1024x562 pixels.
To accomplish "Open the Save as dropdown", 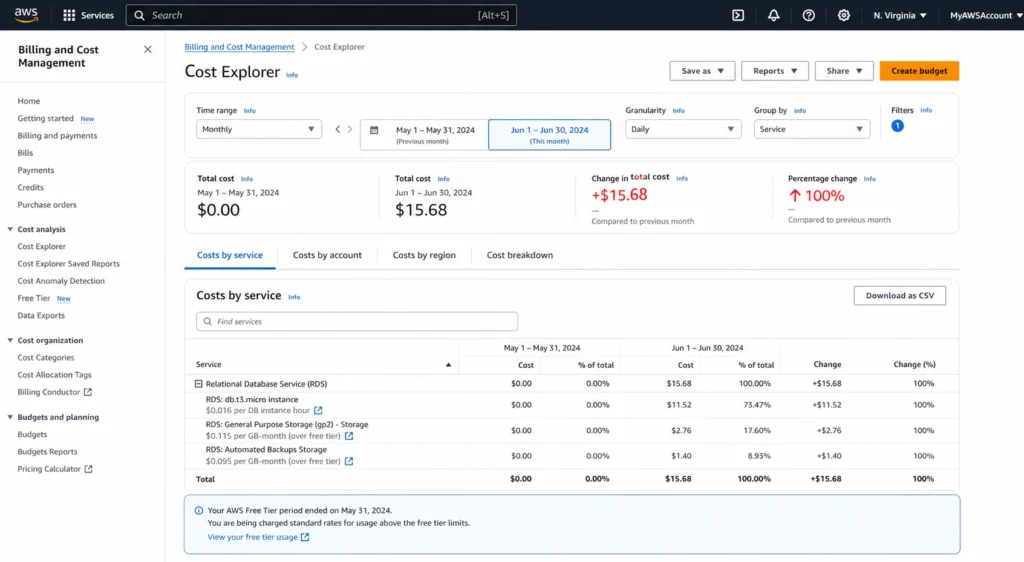I will coord(702,70).
